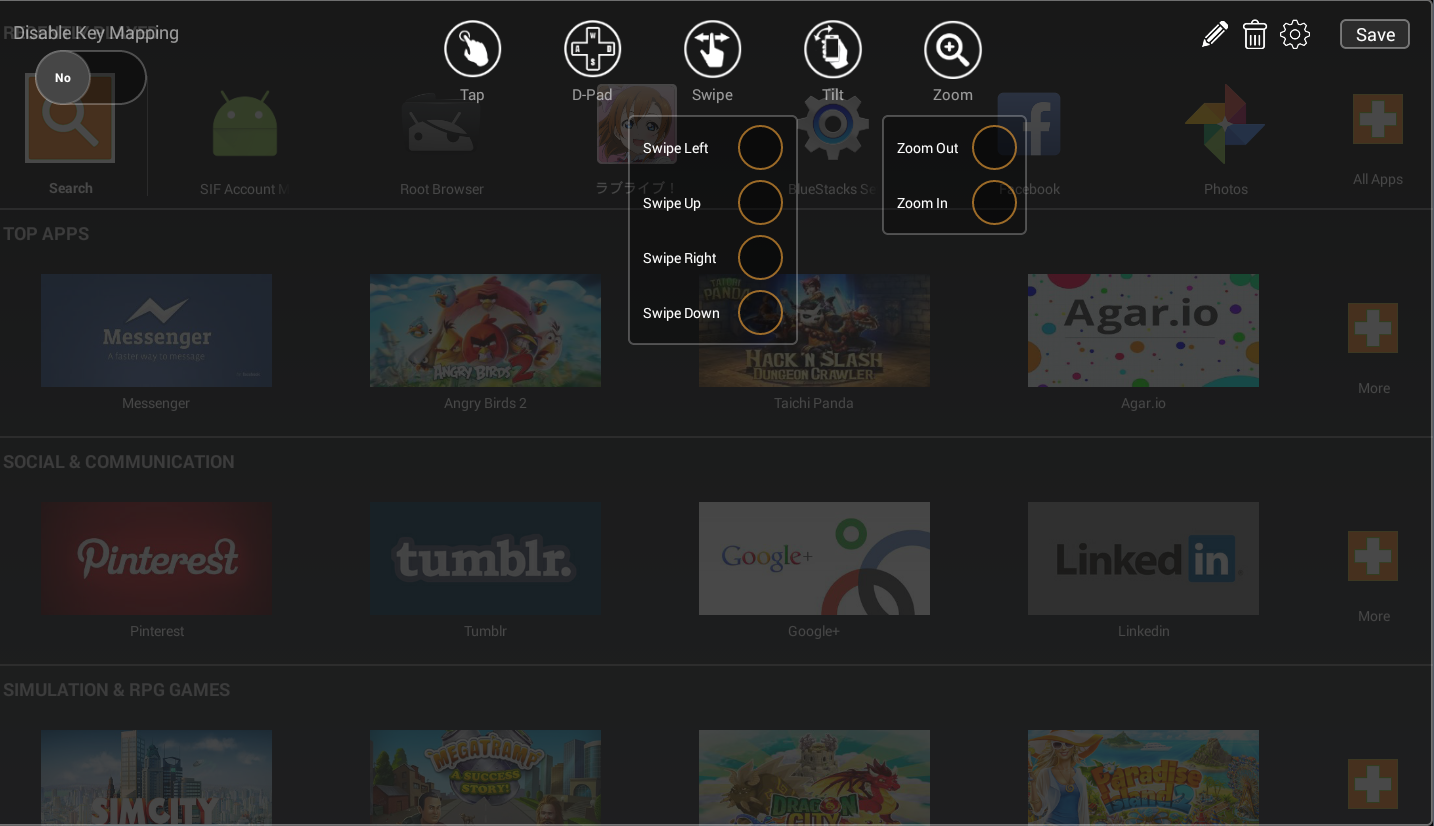
Task: Assign key to Swipe Down circle
Action: pyautogui.click(x=760, y=313)
